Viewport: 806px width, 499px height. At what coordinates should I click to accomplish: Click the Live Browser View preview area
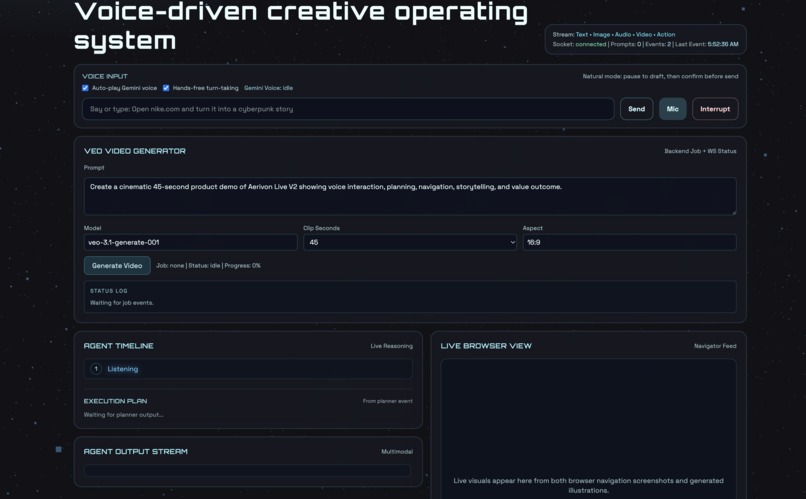click(x=589, y=429)
